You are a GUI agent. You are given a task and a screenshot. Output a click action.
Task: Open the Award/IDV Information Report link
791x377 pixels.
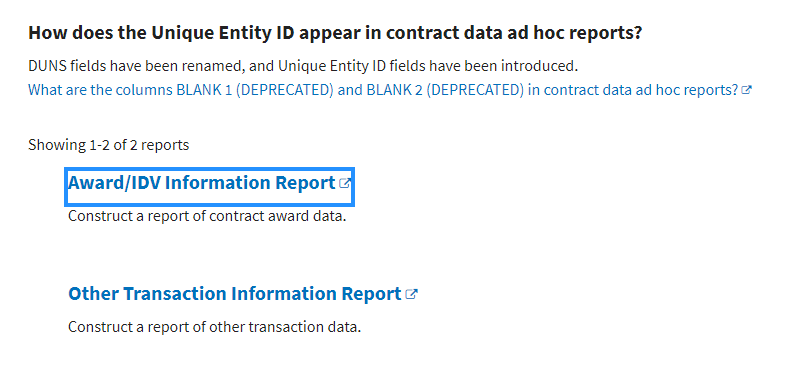click(x=209, y=183)
